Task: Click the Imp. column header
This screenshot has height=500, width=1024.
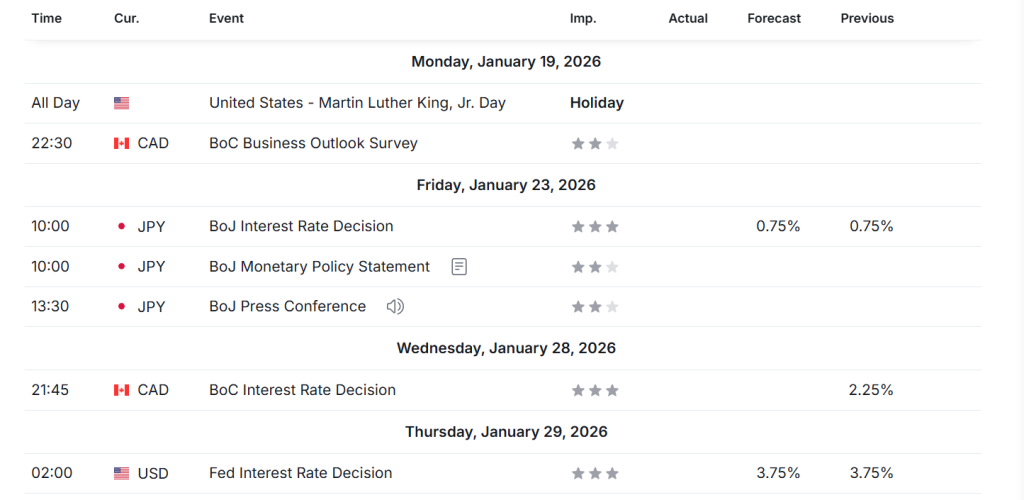Action: click(x=583, y=18)
